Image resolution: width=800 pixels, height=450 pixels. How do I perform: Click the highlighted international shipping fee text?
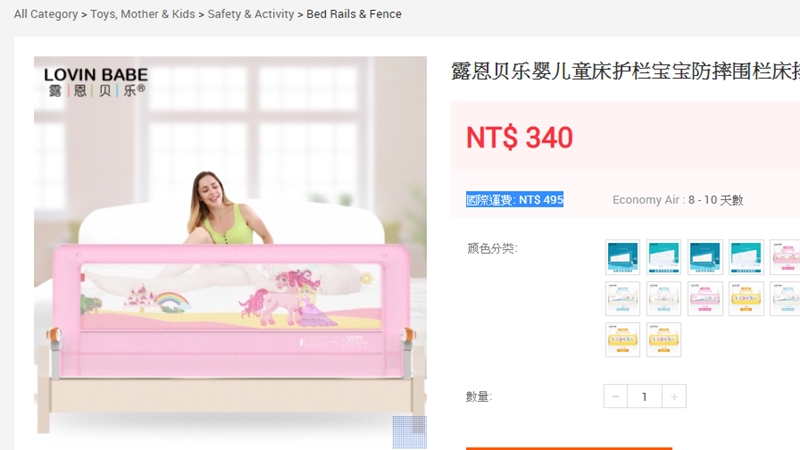click(x=514, y=199)
